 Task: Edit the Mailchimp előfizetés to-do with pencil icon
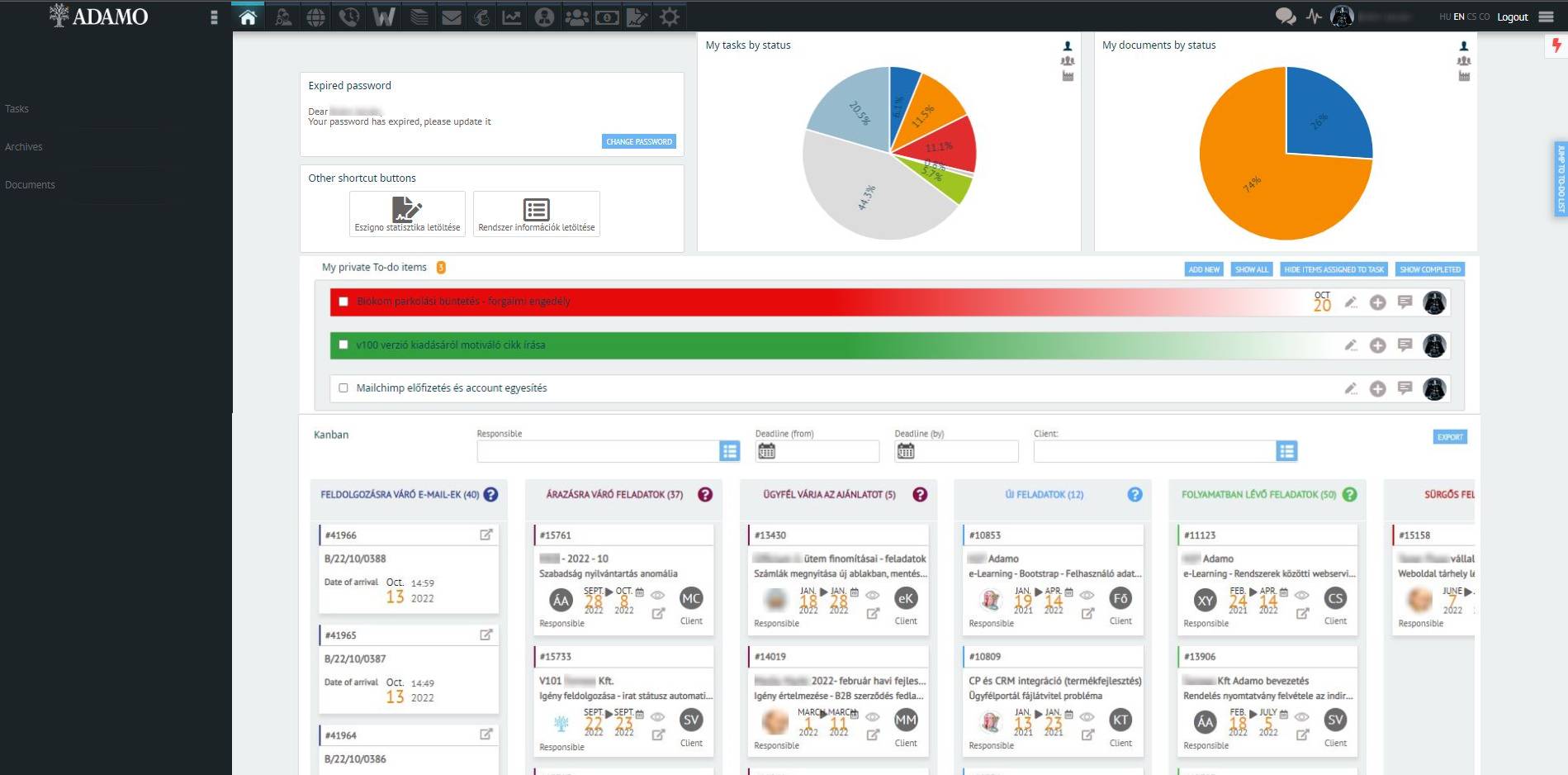point(1352,387)
